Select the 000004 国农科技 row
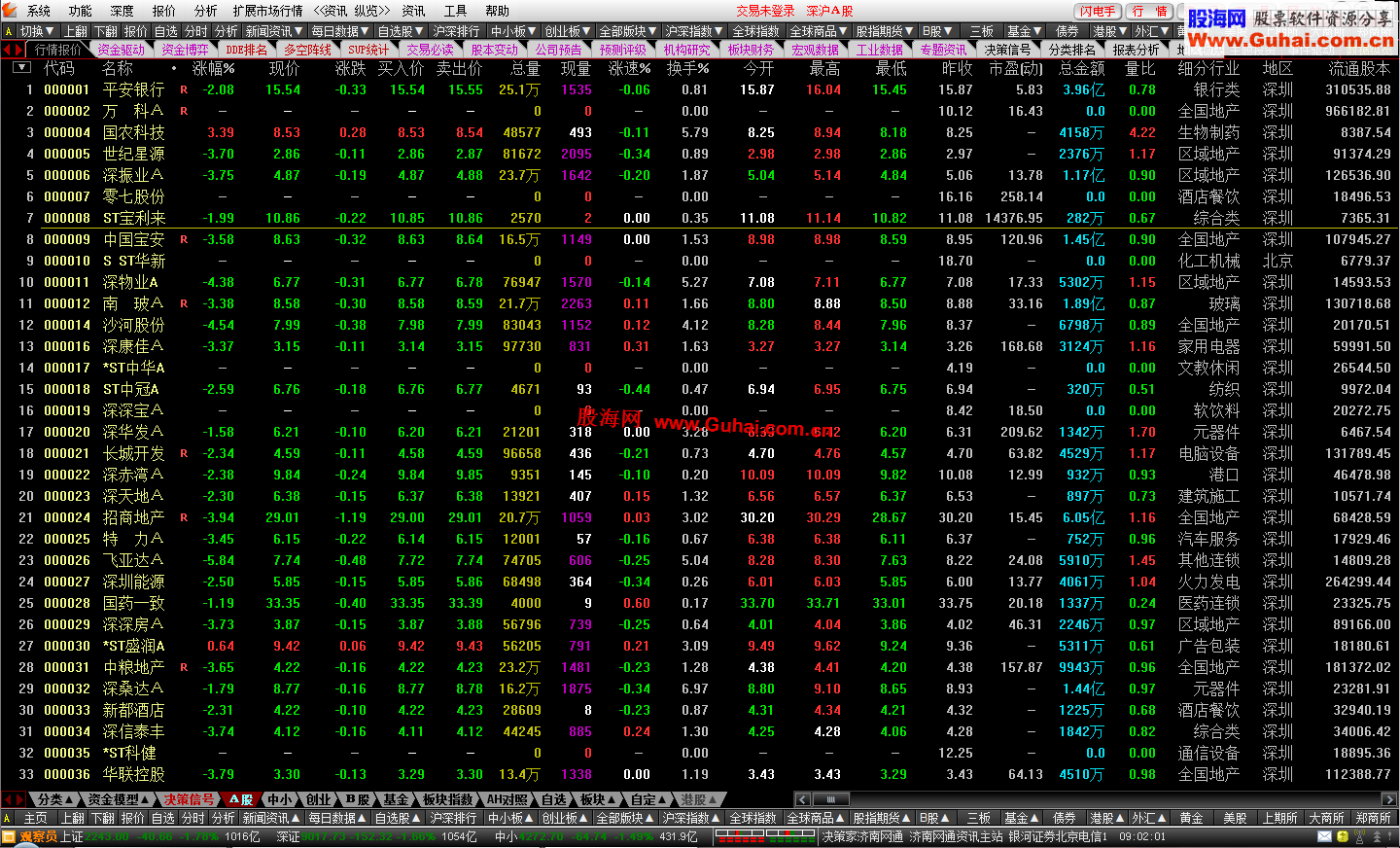Screen dimensions: 1400x848 coord(700,132)
